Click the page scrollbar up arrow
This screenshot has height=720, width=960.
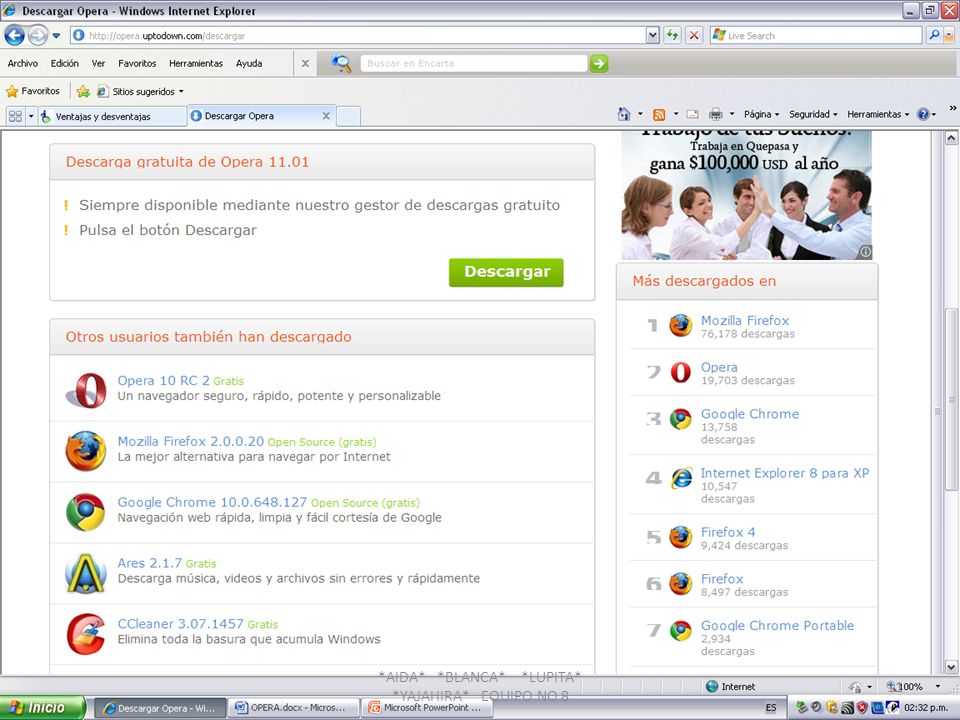(951, 138)
